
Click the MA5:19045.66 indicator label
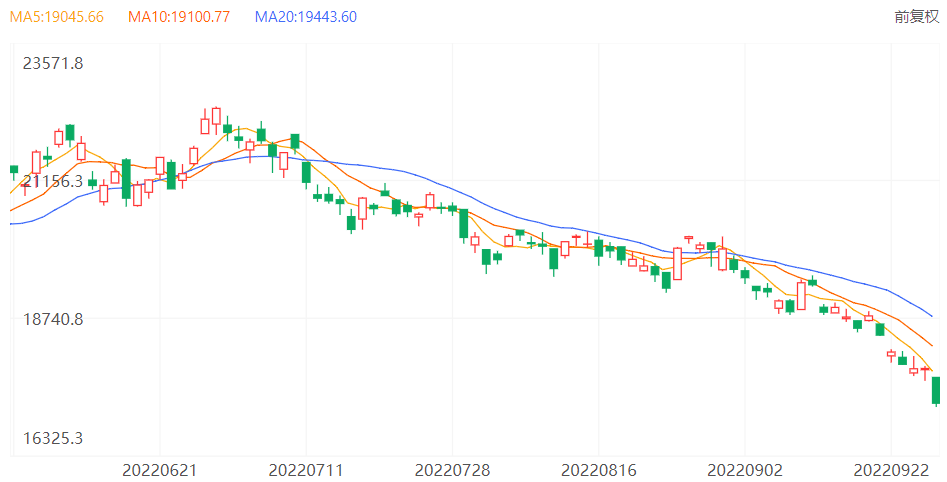click(57, 17)
